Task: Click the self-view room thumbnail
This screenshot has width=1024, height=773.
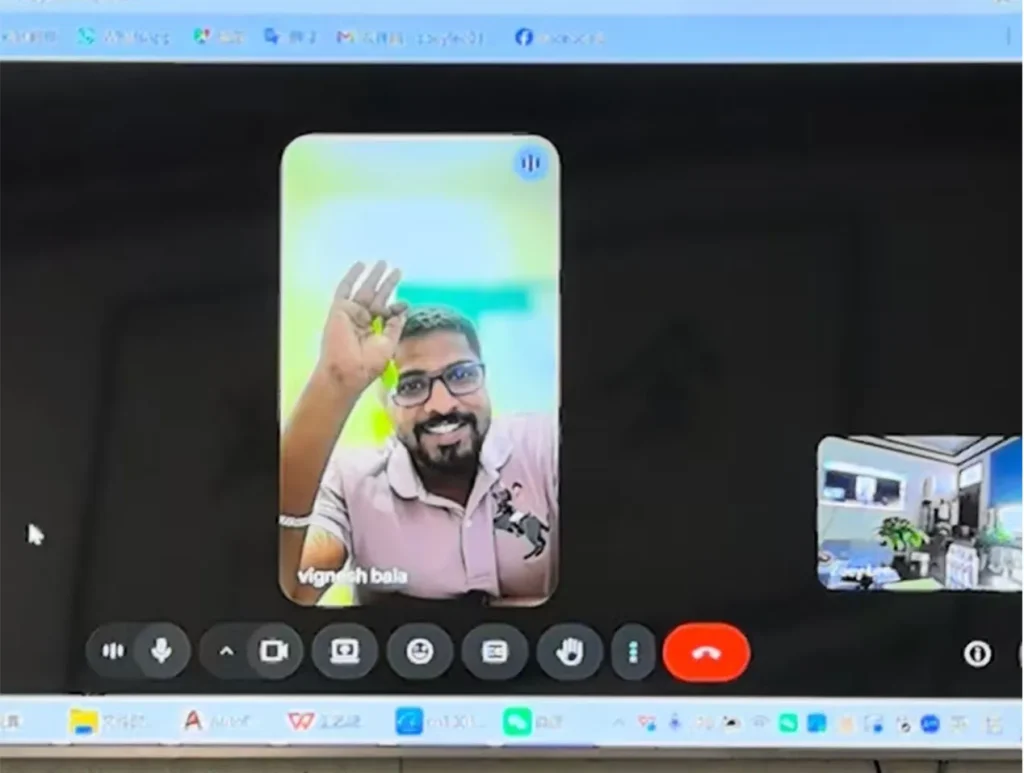Action: point(918,512)
